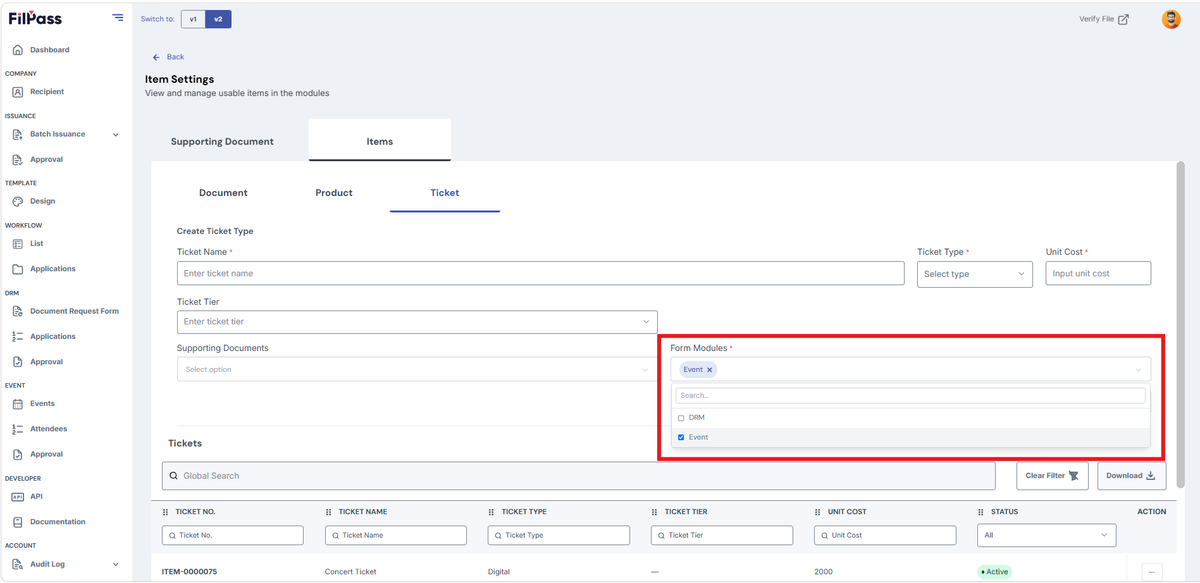Uncheck the Event checkbox option
Screen dimensions: 1200x583
pyautogui.click(x=681, y=437)
